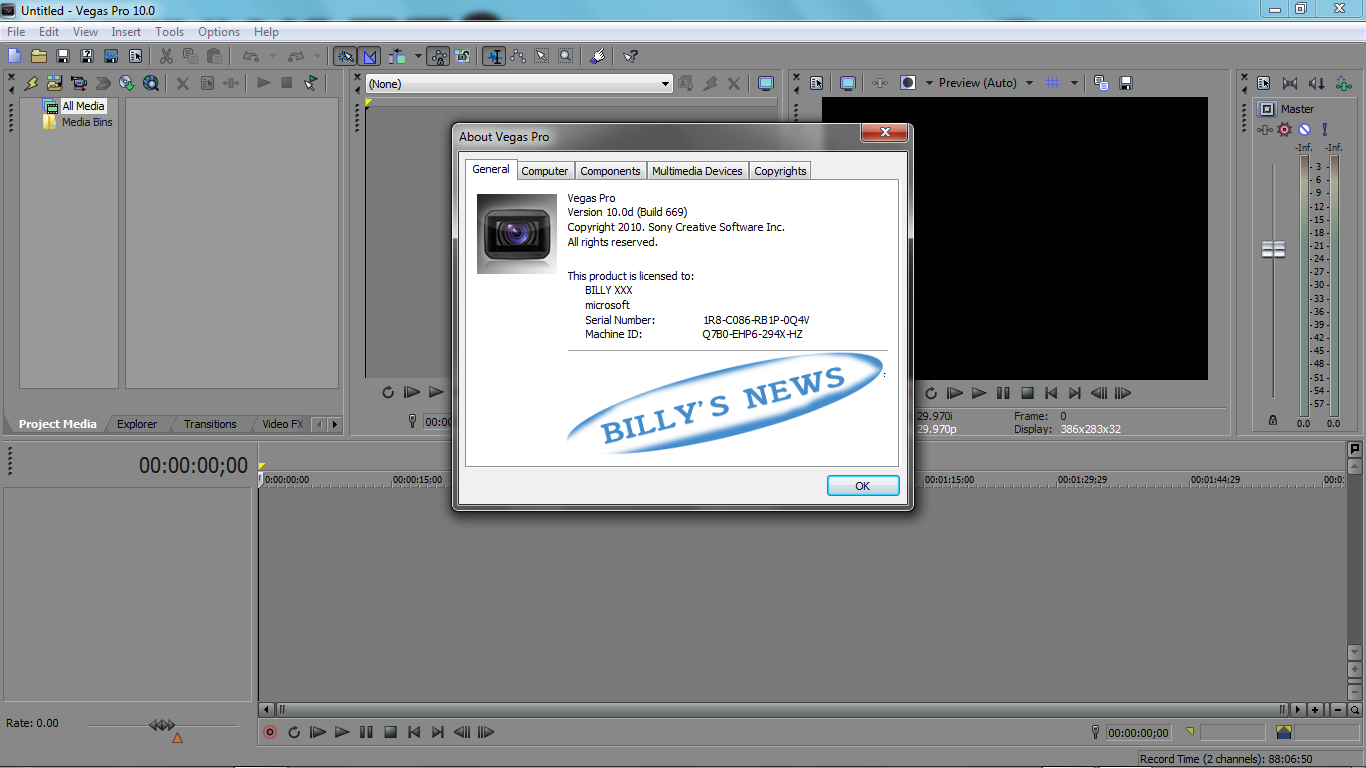1366x768 pixels.
Task: Switch to the Computer tab in About dialog
Action: [x=545, y=171]
